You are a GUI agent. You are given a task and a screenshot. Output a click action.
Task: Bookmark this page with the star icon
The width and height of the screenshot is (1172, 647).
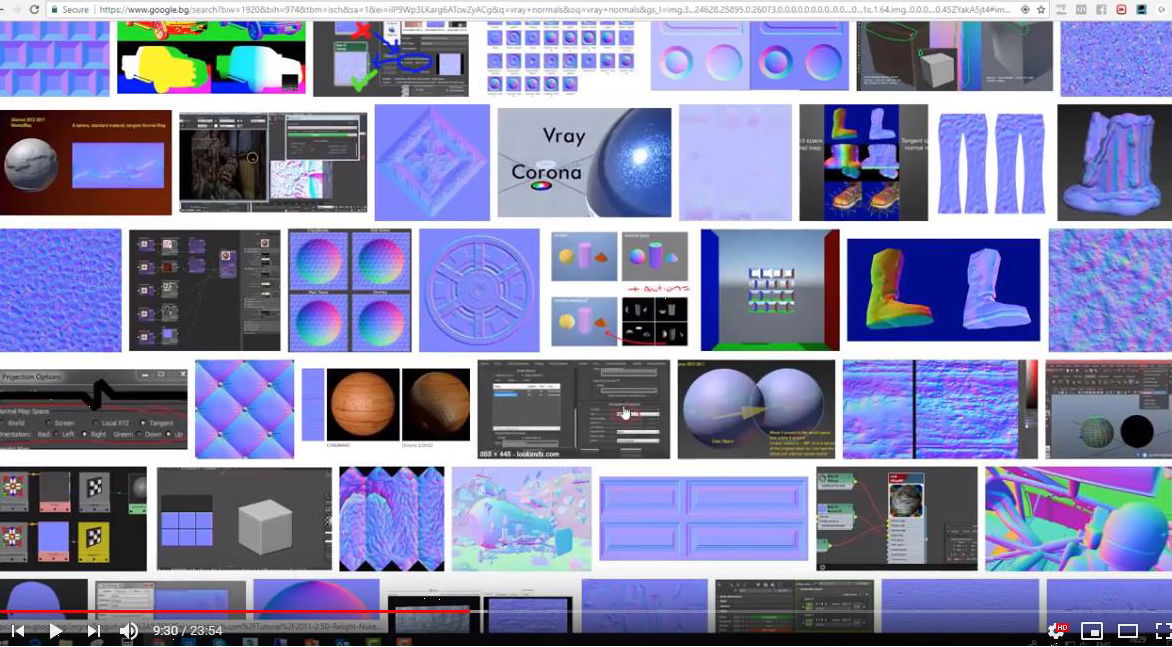tap(1041, 9)
